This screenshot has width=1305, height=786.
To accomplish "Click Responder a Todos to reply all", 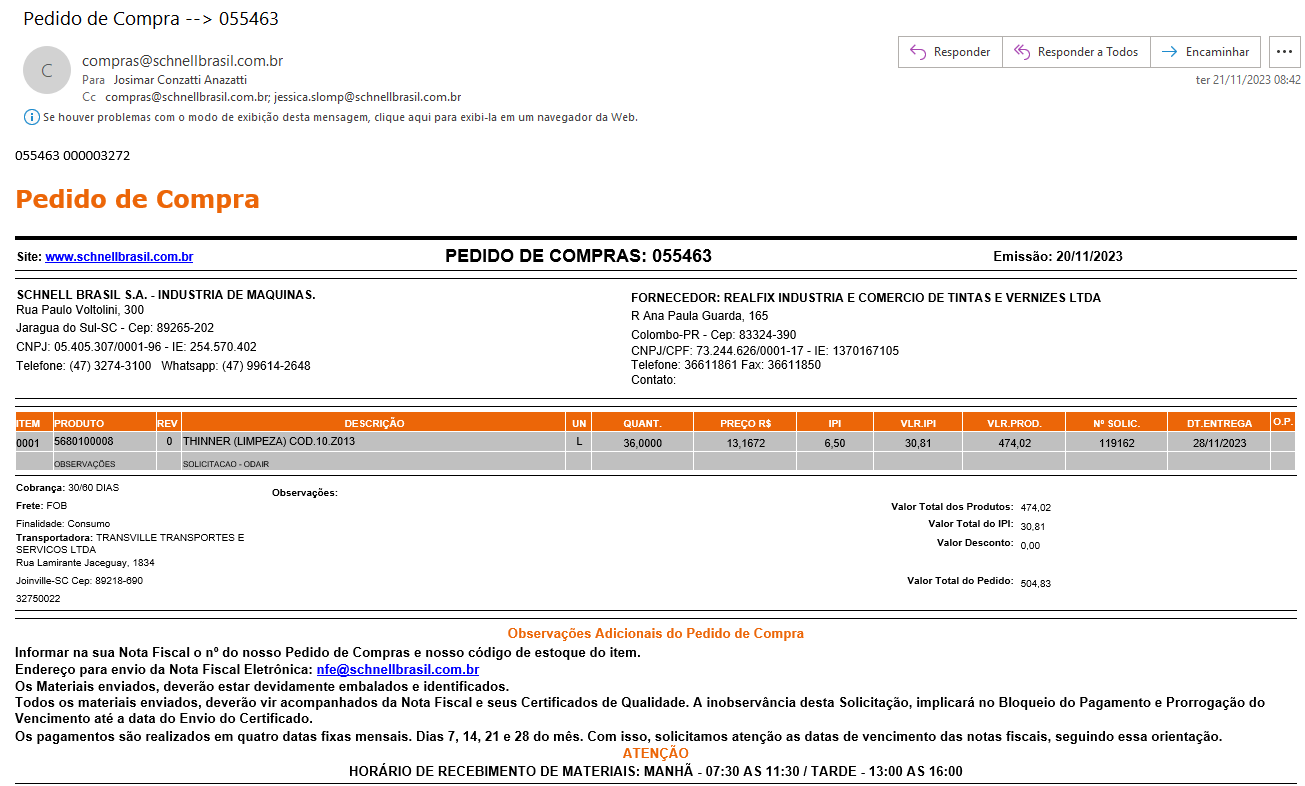I will [1076, 52].
